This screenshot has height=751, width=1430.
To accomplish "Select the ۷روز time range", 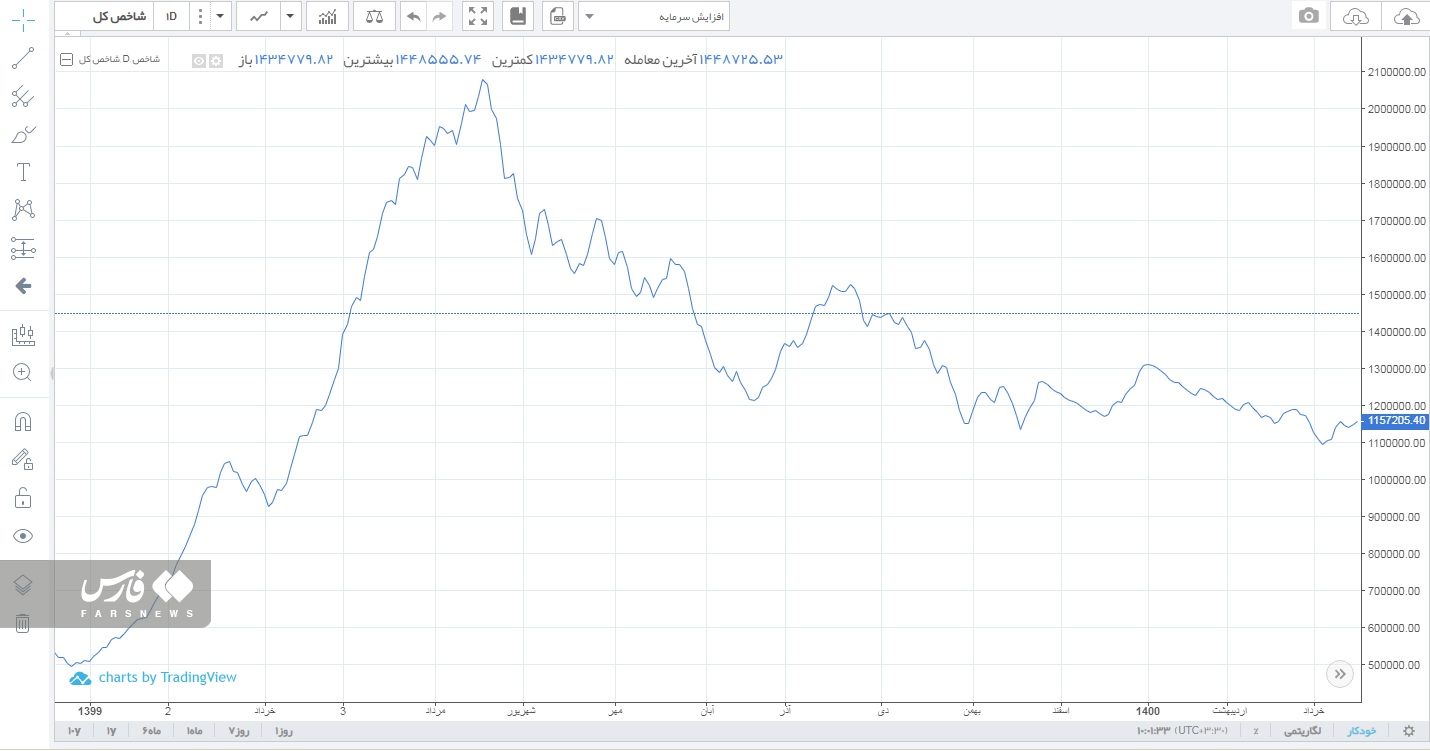I will [x=240, y=731].
